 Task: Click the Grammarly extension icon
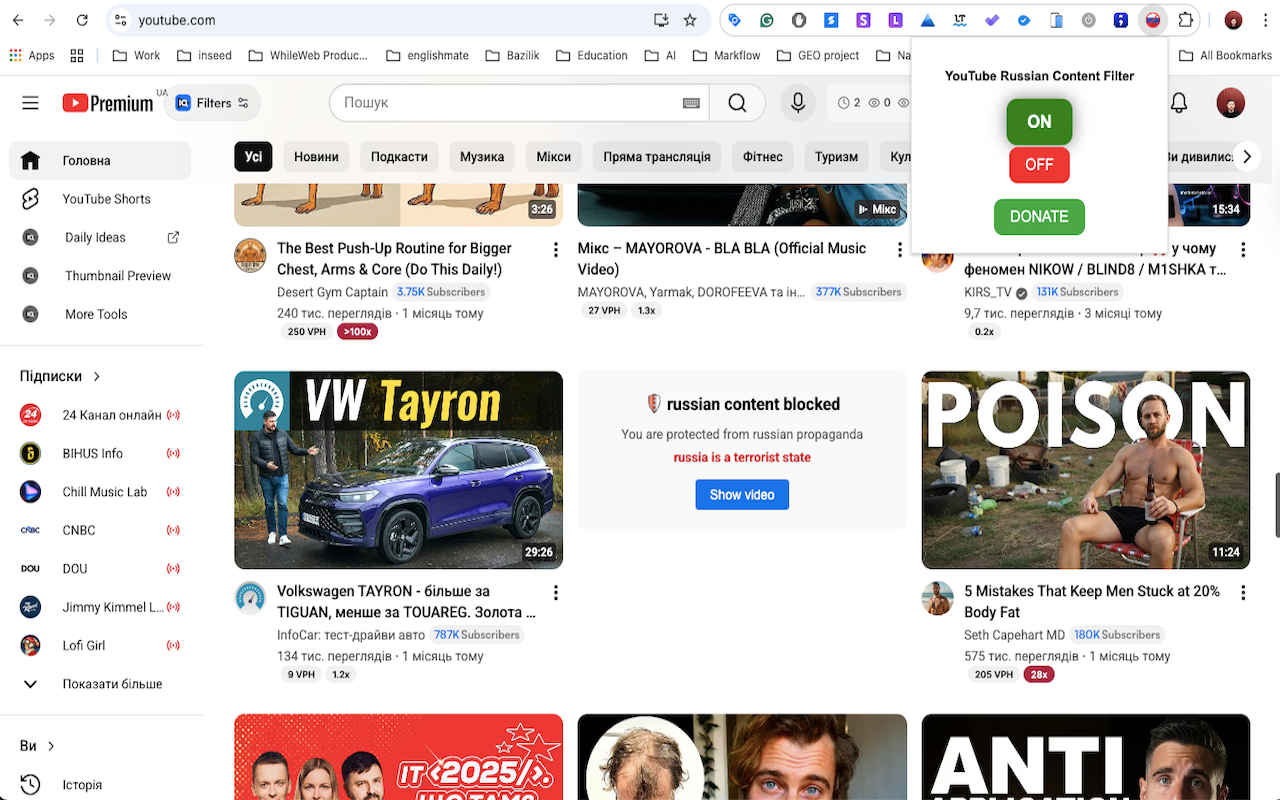[767, 20]
